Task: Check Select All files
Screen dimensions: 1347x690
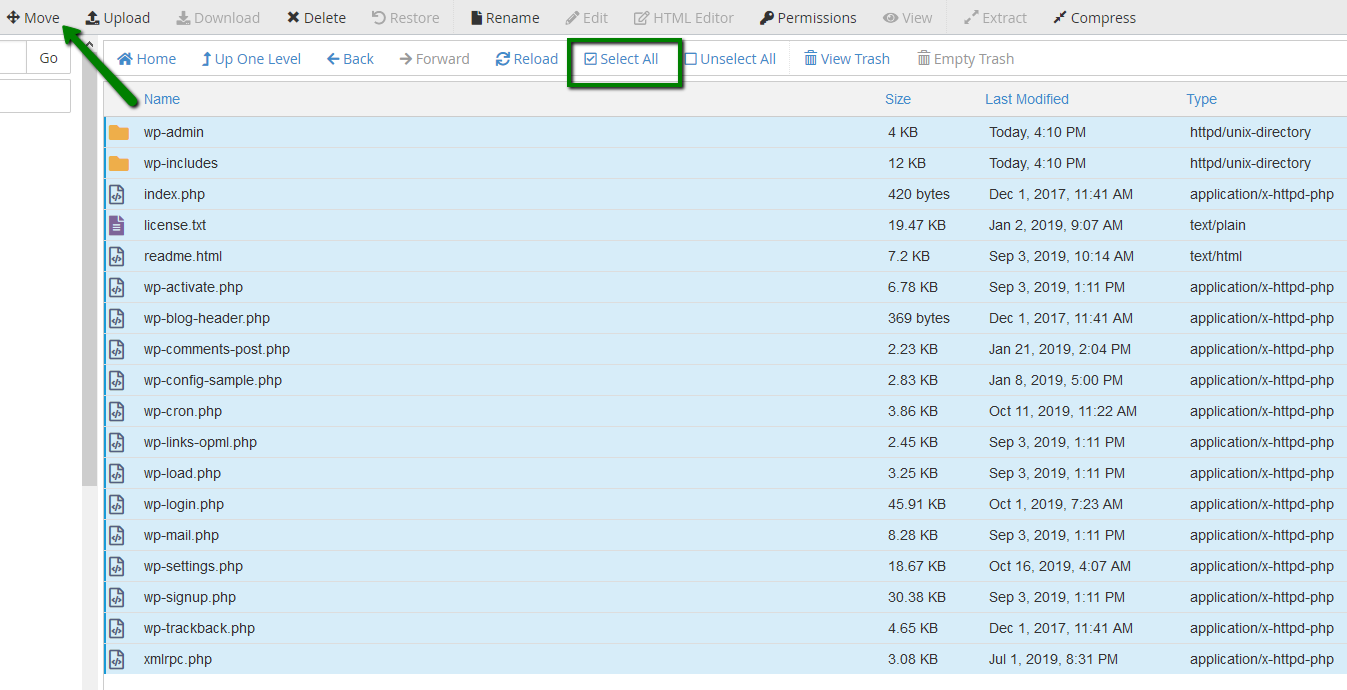Action: pos(621,59)
